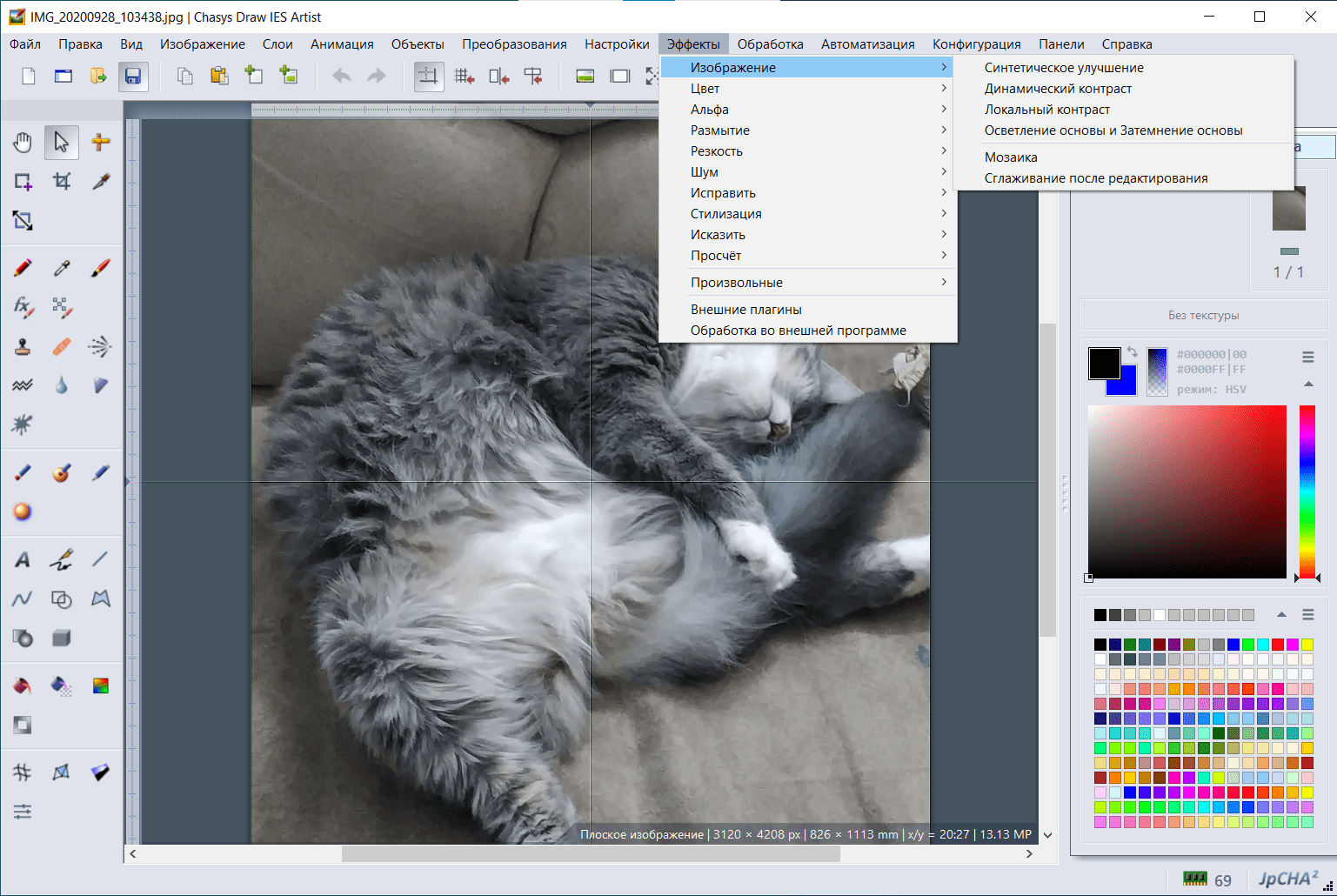Select the arrow pointer tool

(62, 142)
